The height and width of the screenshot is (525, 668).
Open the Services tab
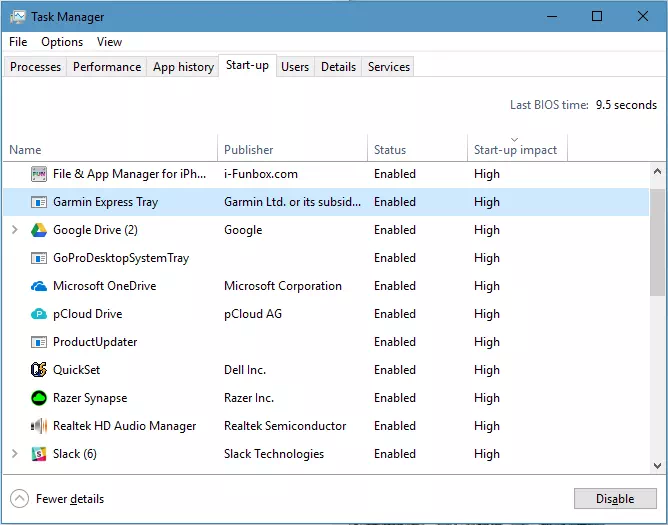pyautogui.click(x=388, y=67)
